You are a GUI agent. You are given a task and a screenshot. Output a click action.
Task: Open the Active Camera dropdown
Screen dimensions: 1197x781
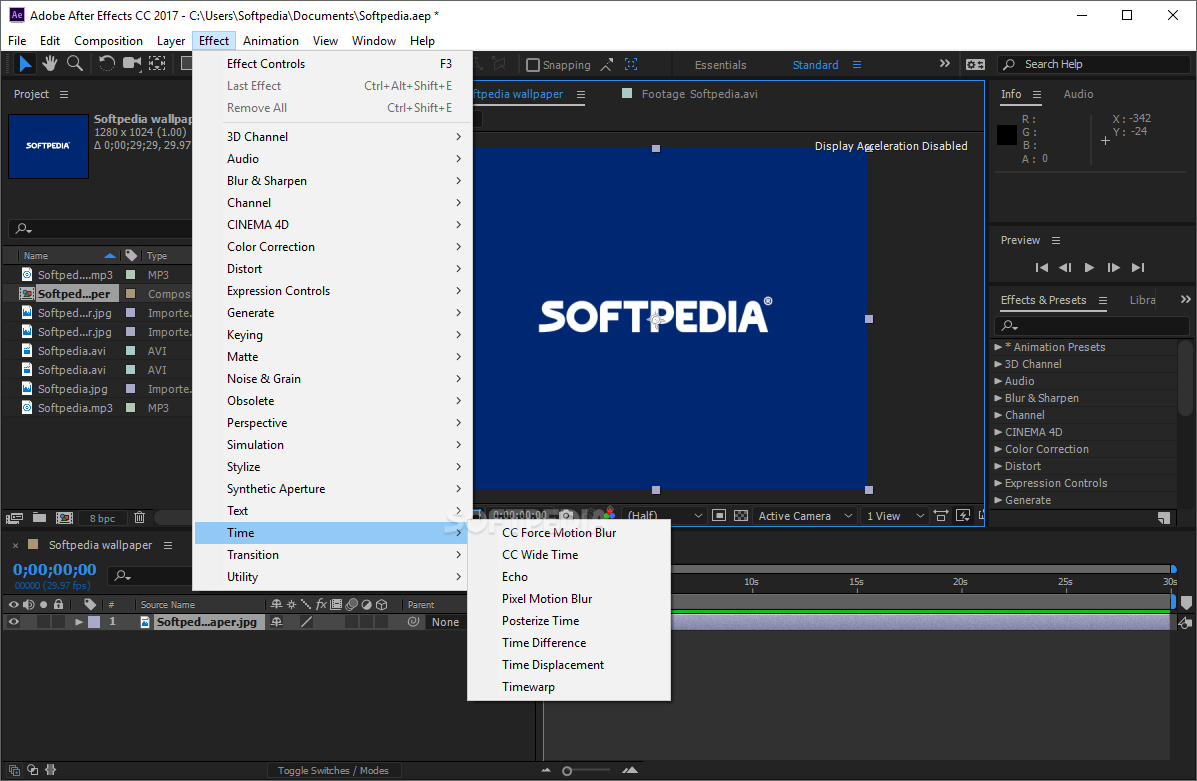pyautogui.click(x=805, y=516)
